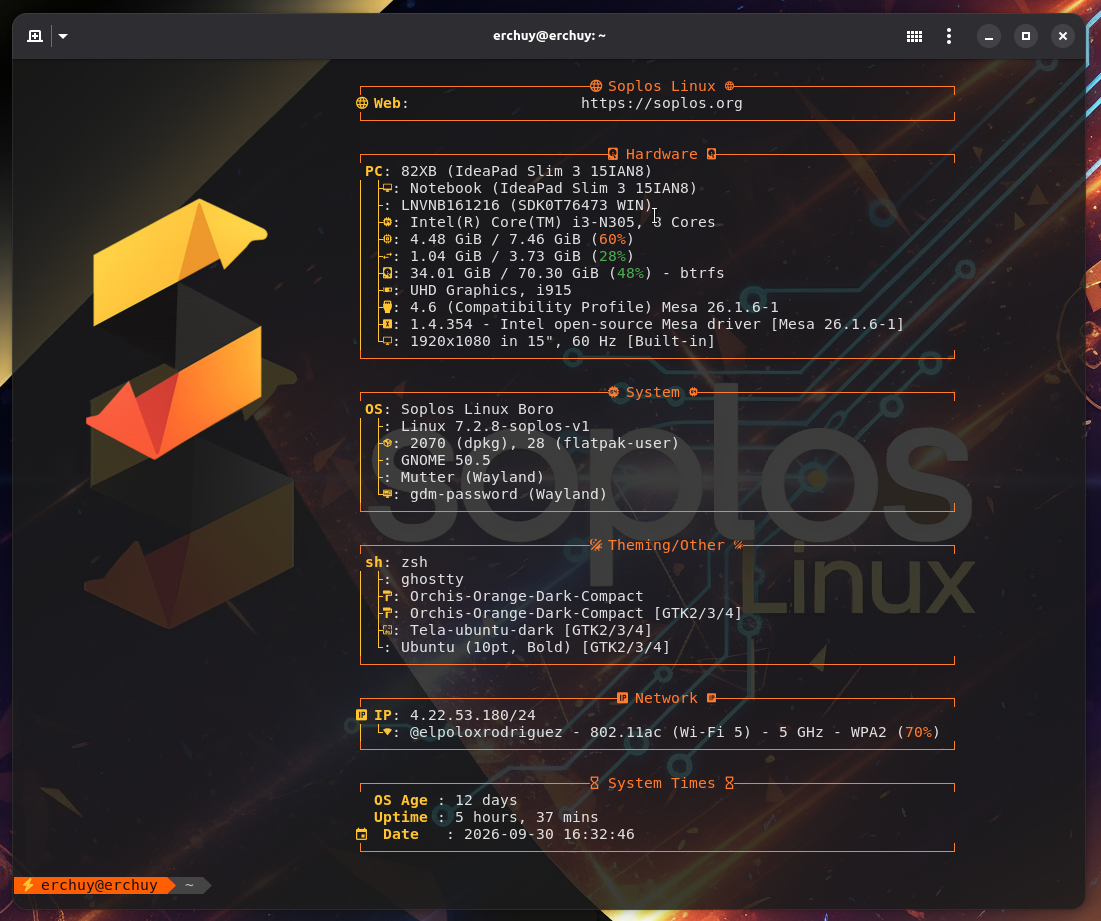The image size is (1101, 921).
Task: Click the "Hardware" section header
Action: point(661,154)
